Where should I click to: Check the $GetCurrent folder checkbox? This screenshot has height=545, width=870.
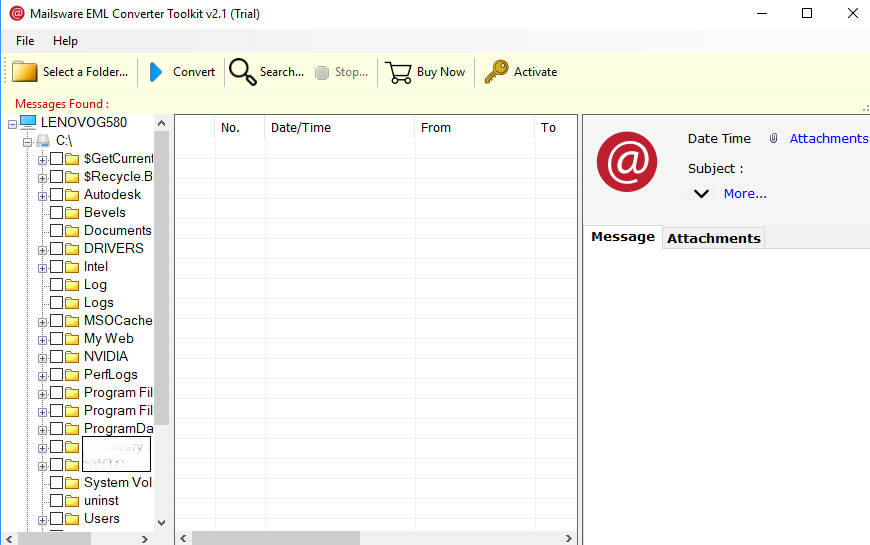pos(56,159)
